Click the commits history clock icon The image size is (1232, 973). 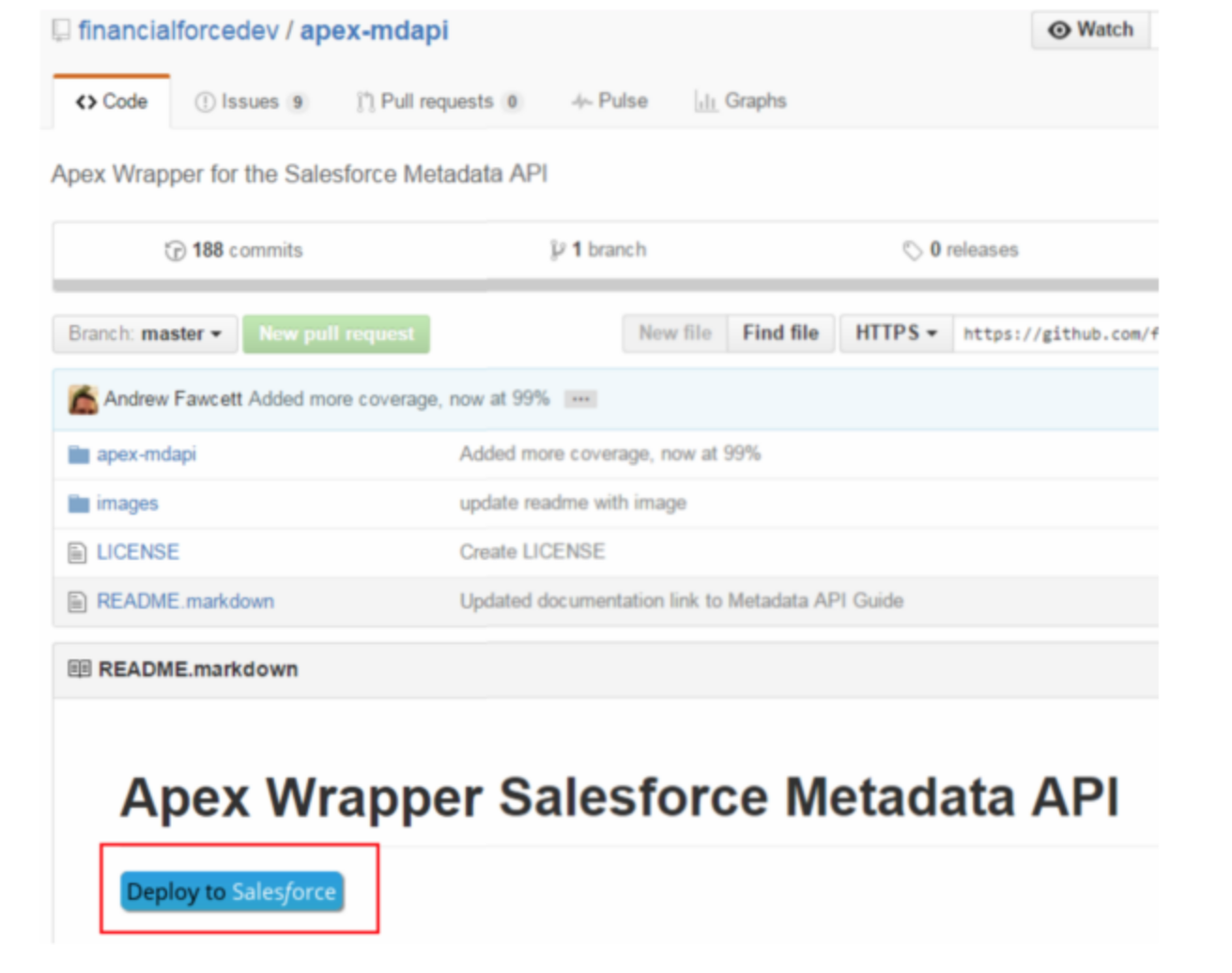[x=175, y=251]
